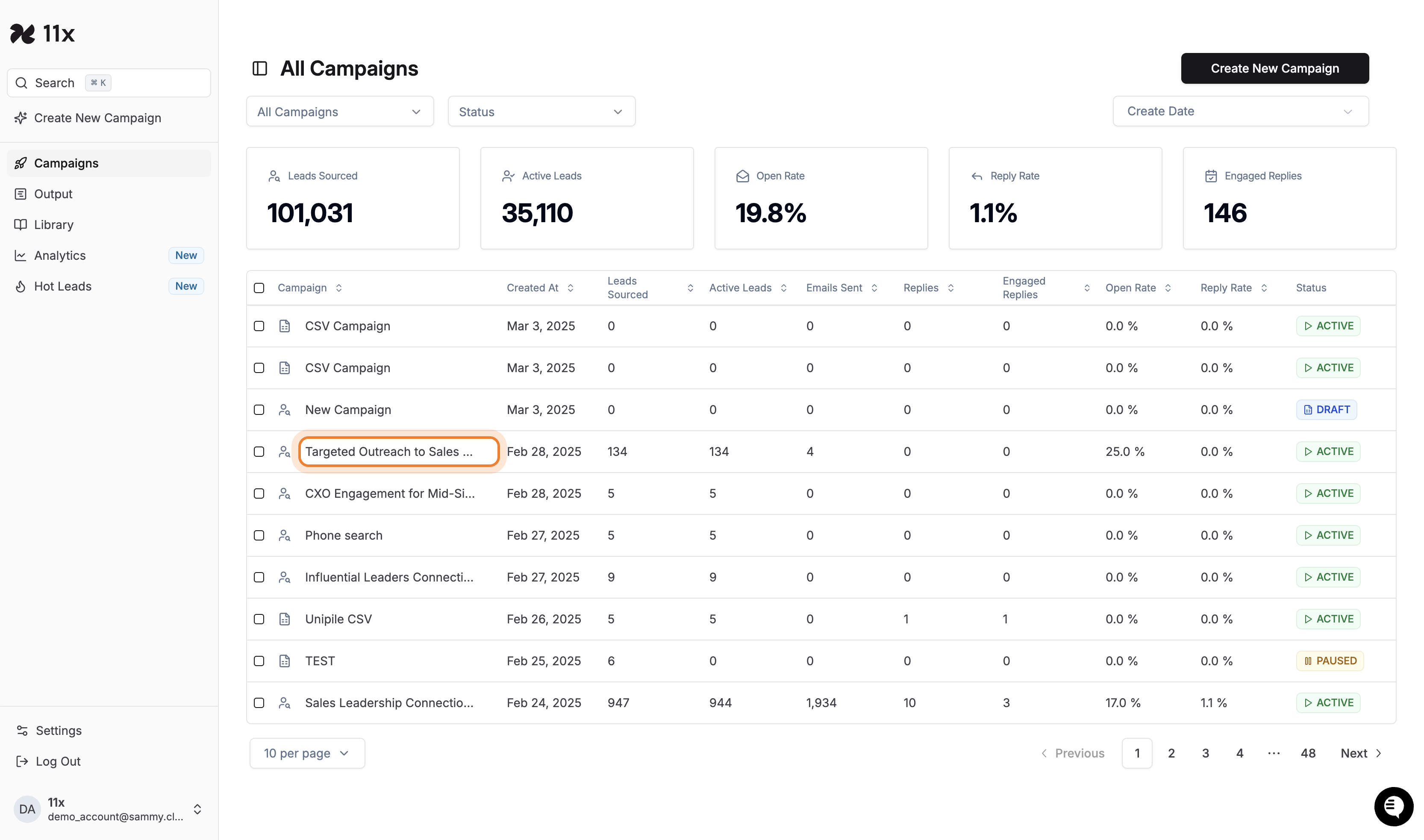Image resolution: width=1424 pixels, height=840 pixels.
Task: Check the box for Targeted Outreach to Sales row
Action: [259, 452]
